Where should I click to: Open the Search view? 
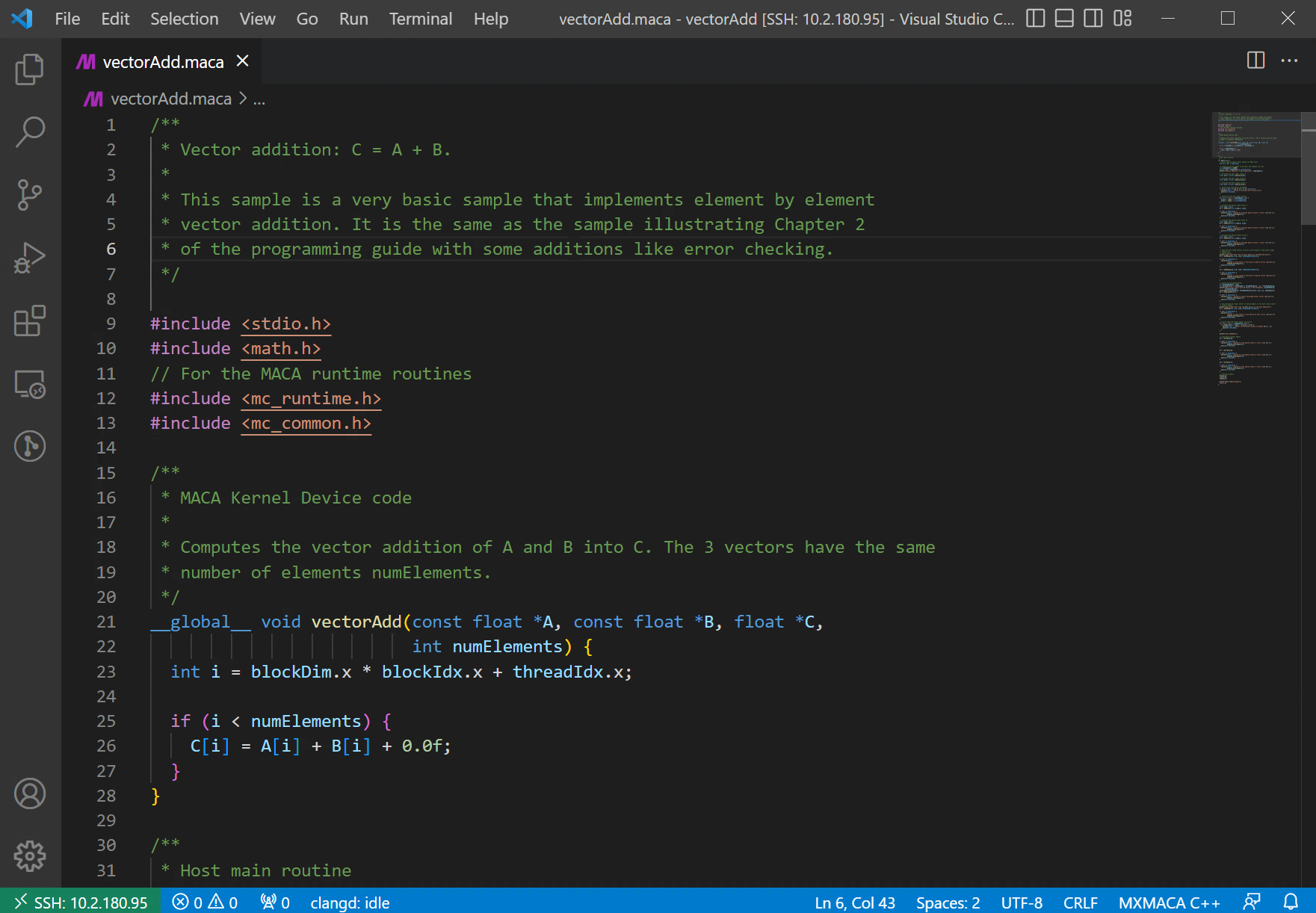coord(30,131)
